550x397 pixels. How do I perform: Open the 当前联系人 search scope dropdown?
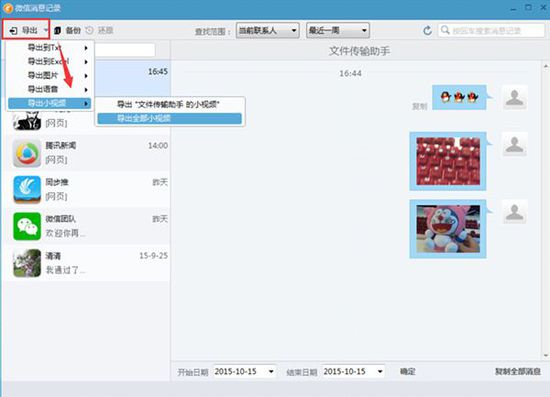coord(268,31)
